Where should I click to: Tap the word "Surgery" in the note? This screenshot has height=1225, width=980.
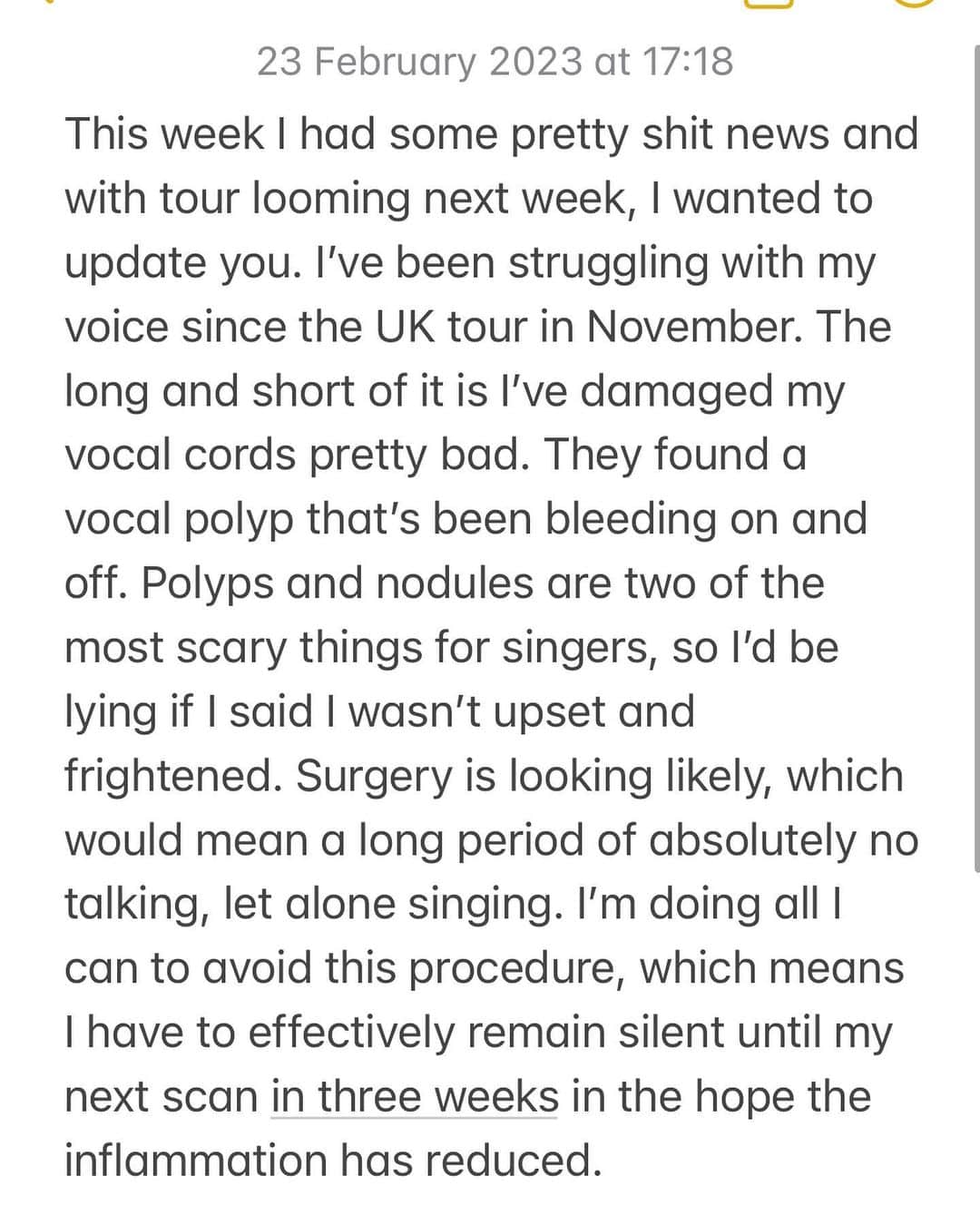[373, 778]
